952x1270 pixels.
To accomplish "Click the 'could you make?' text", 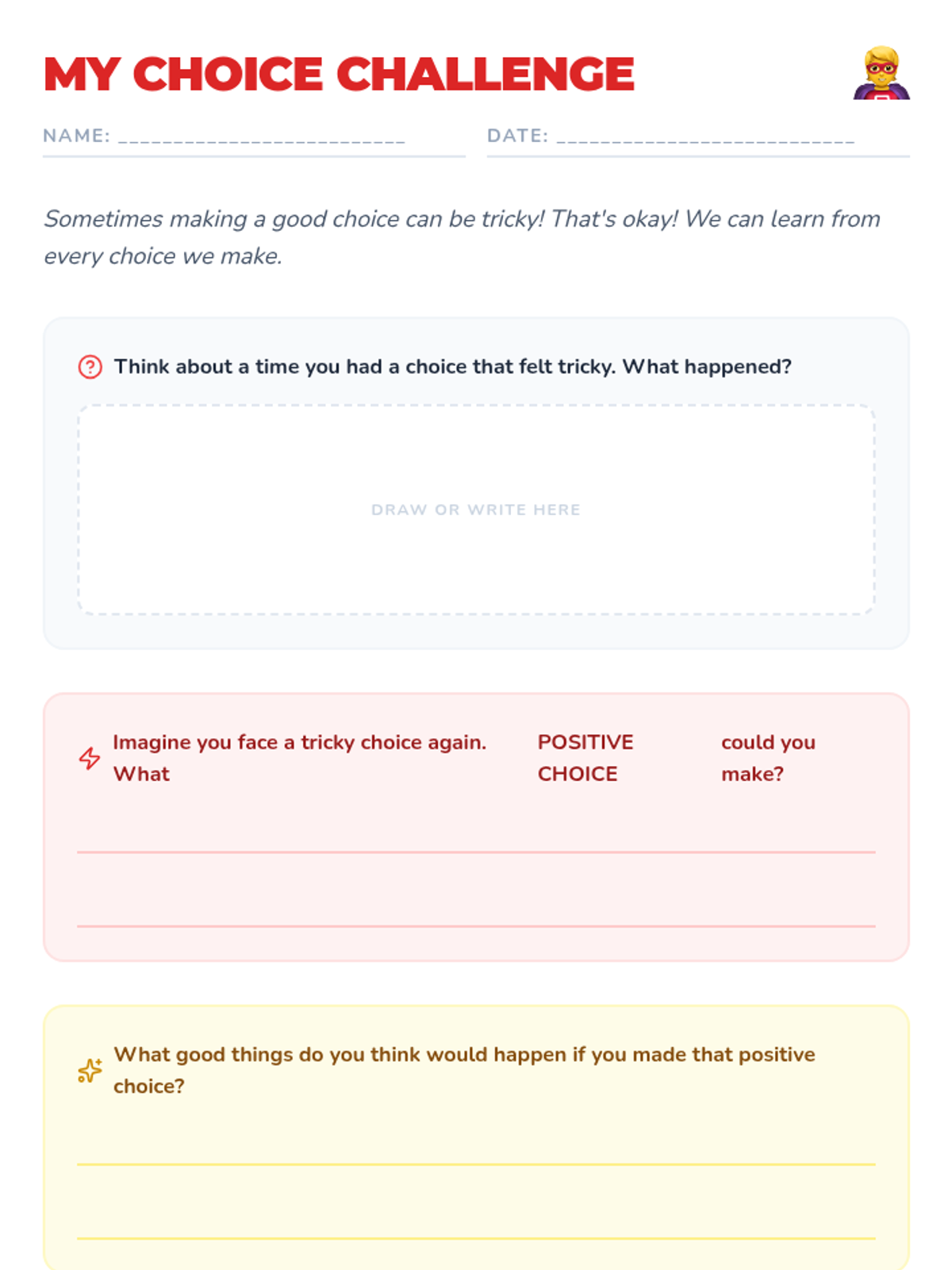I will coord(768,758).
